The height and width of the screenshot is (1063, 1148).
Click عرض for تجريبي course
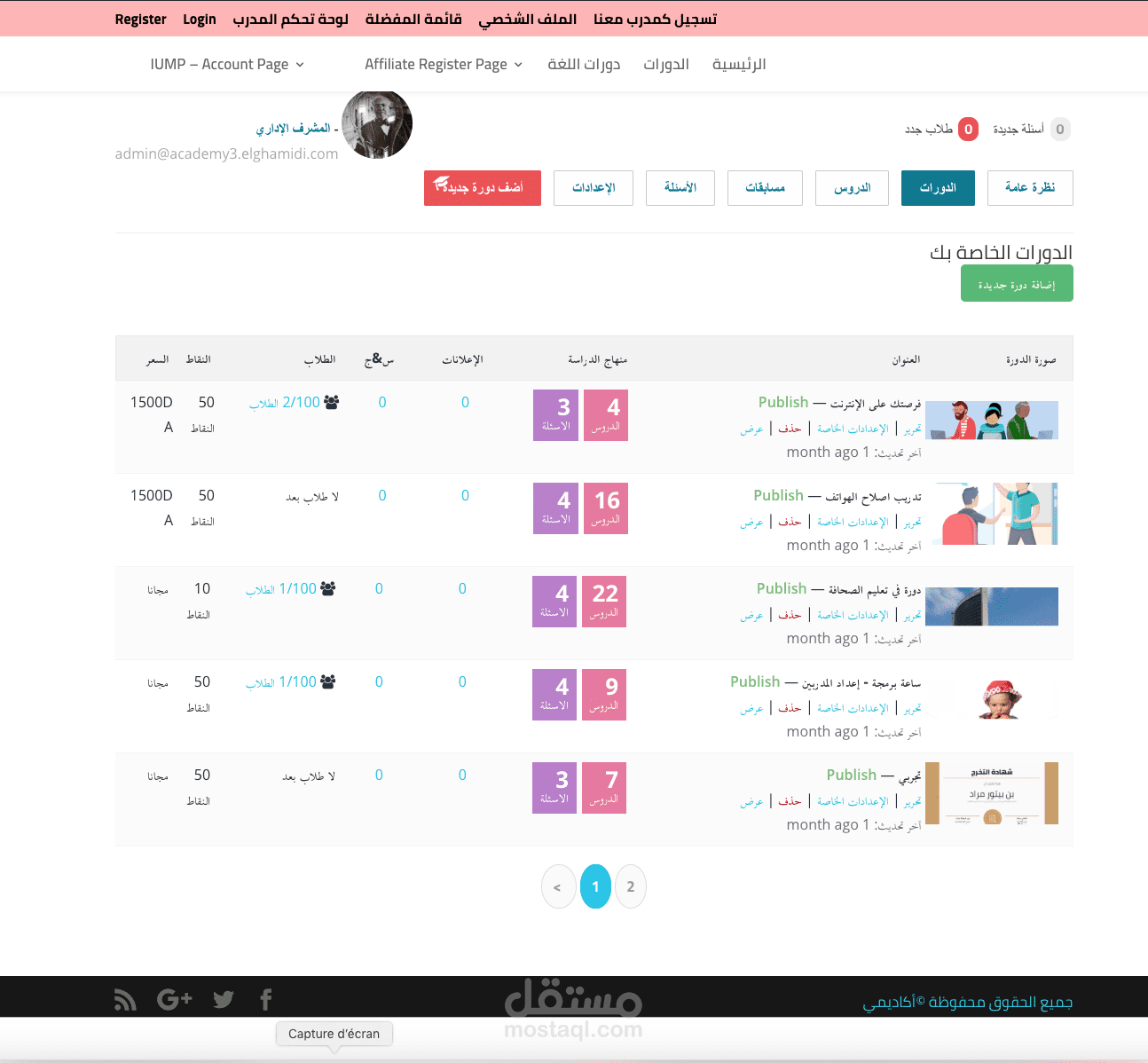click(x=752, y=801)
